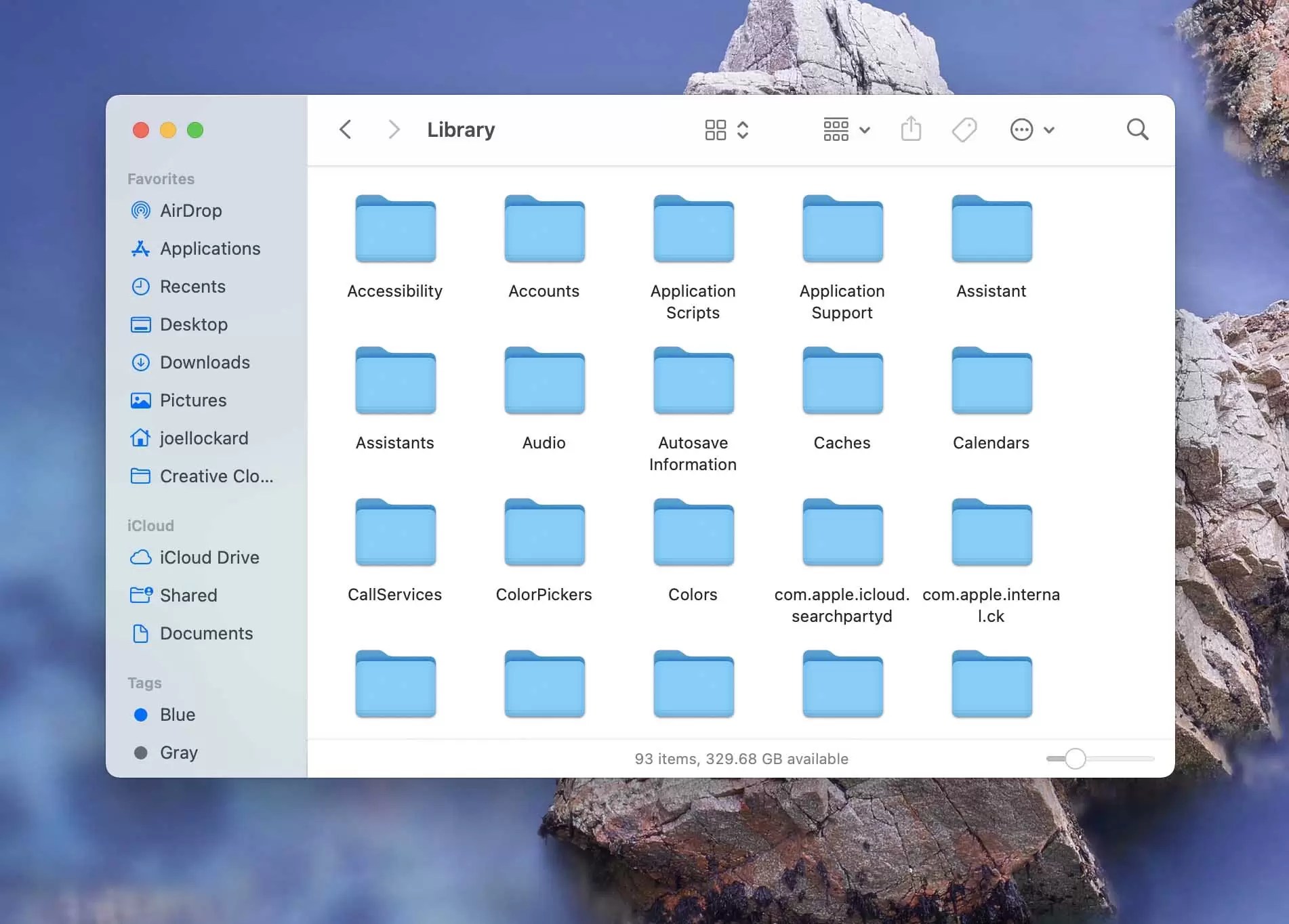The height and width of the screenshot is (924, 1289).
Task: Open the Downloads sidebar shortcut
Action: point(205,362)
